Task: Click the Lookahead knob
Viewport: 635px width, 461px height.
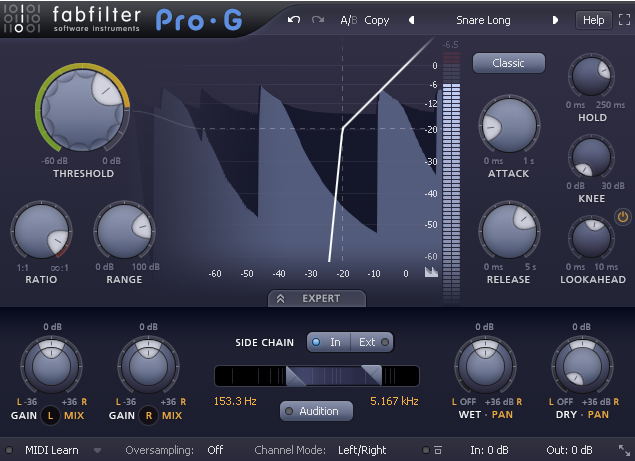Action: (x=591, y=238)
